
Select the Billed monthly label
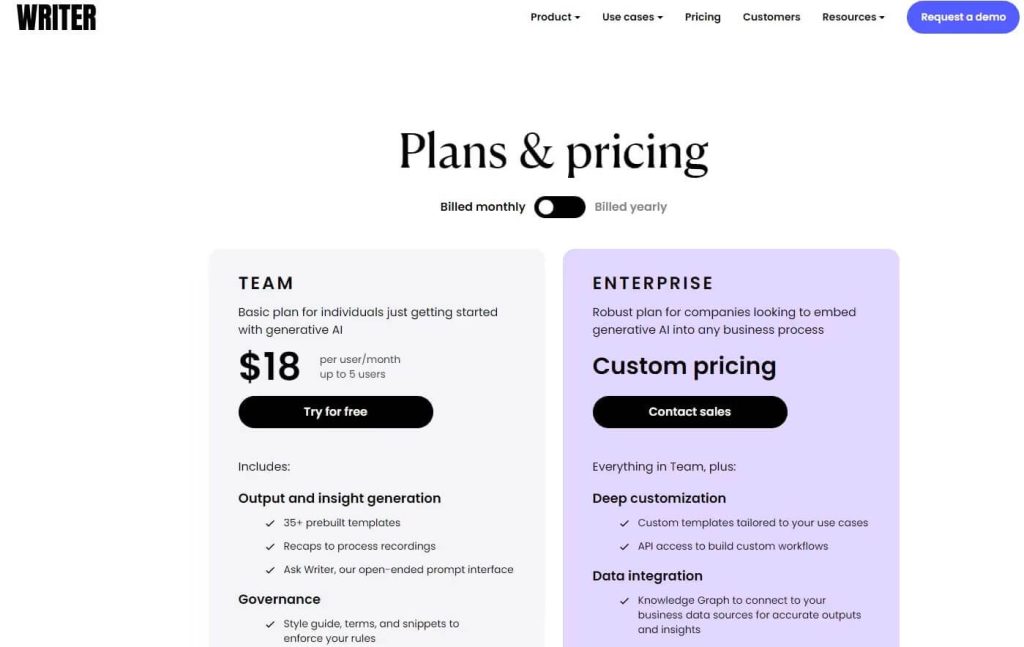pos(482,207)
